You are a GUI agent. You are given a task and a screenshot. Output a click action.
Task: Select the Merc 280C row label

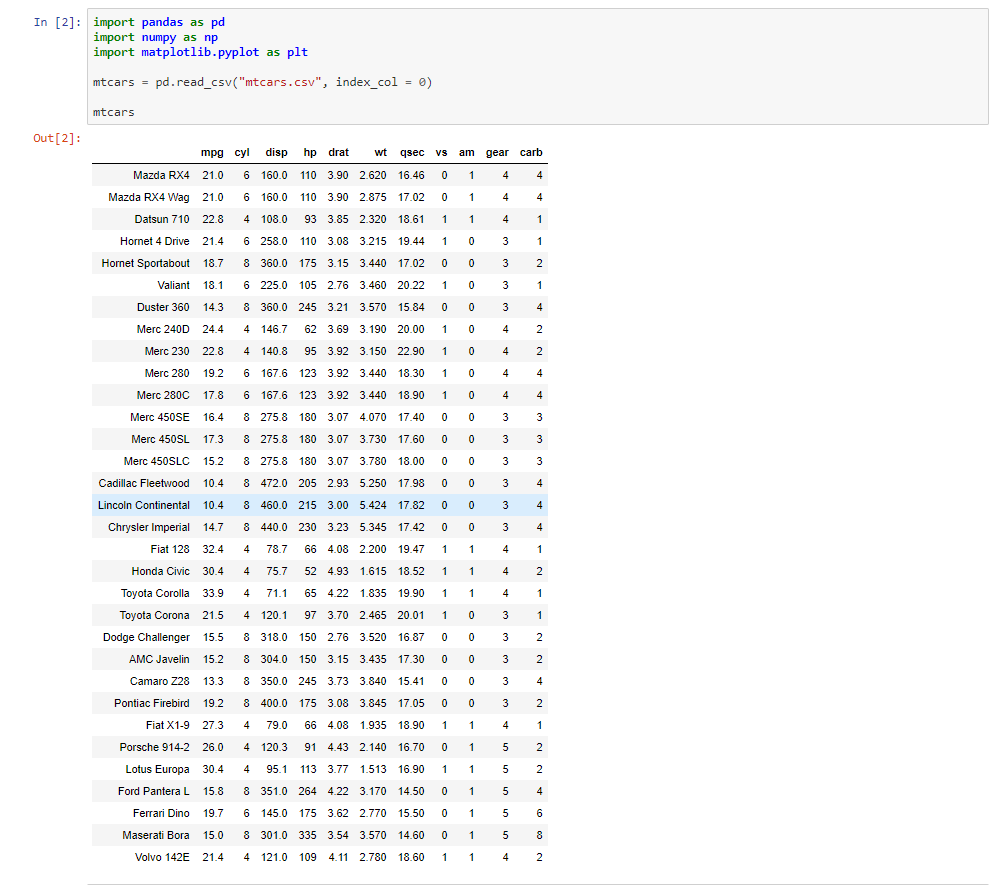(163, 395)
